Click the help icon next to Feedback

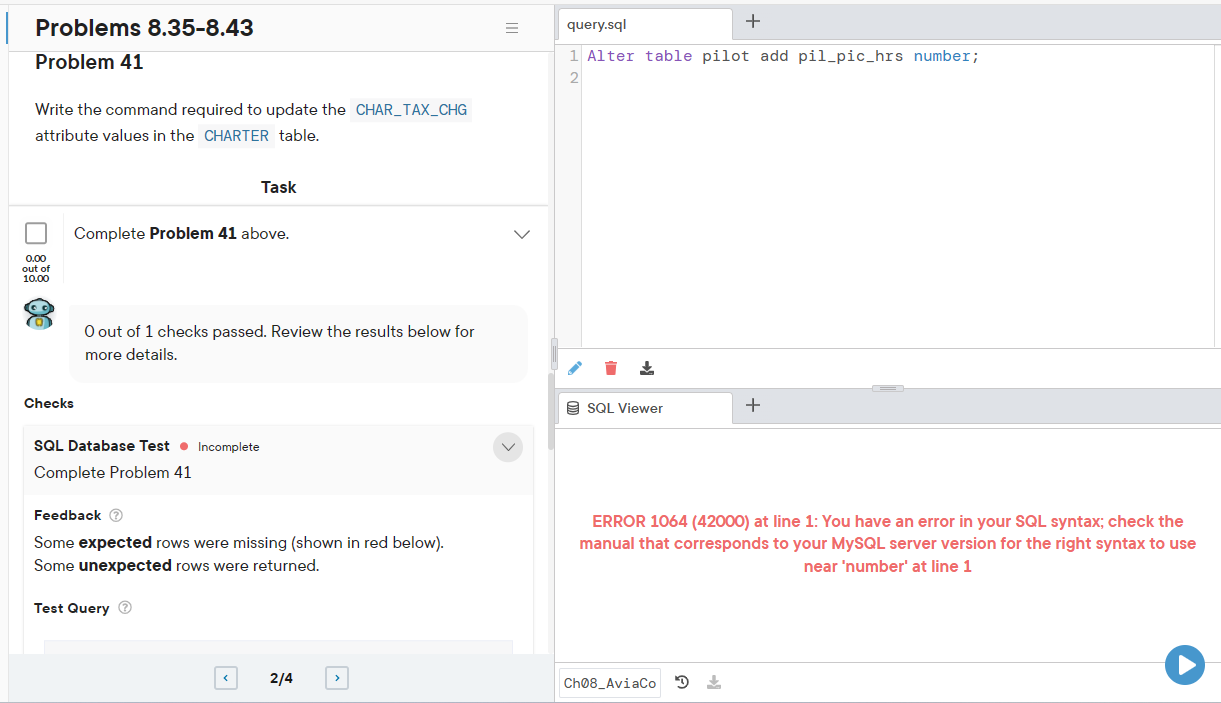point(116,515)
